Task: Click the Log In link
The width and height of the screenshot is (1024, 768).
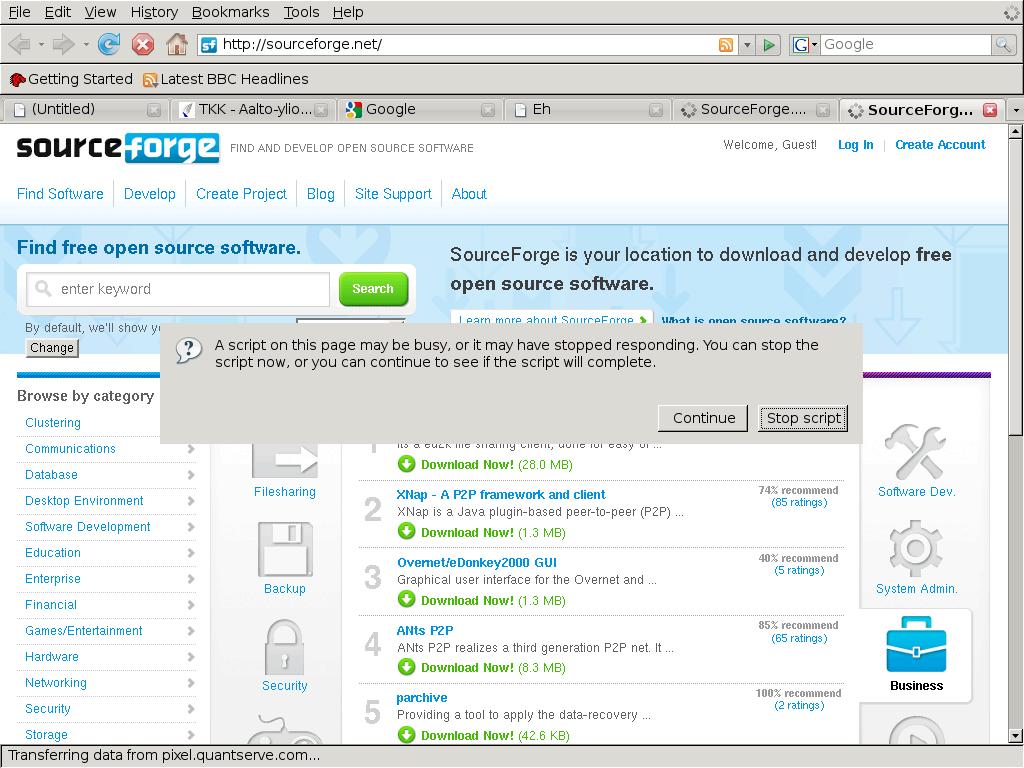Action: click(856, 145)
